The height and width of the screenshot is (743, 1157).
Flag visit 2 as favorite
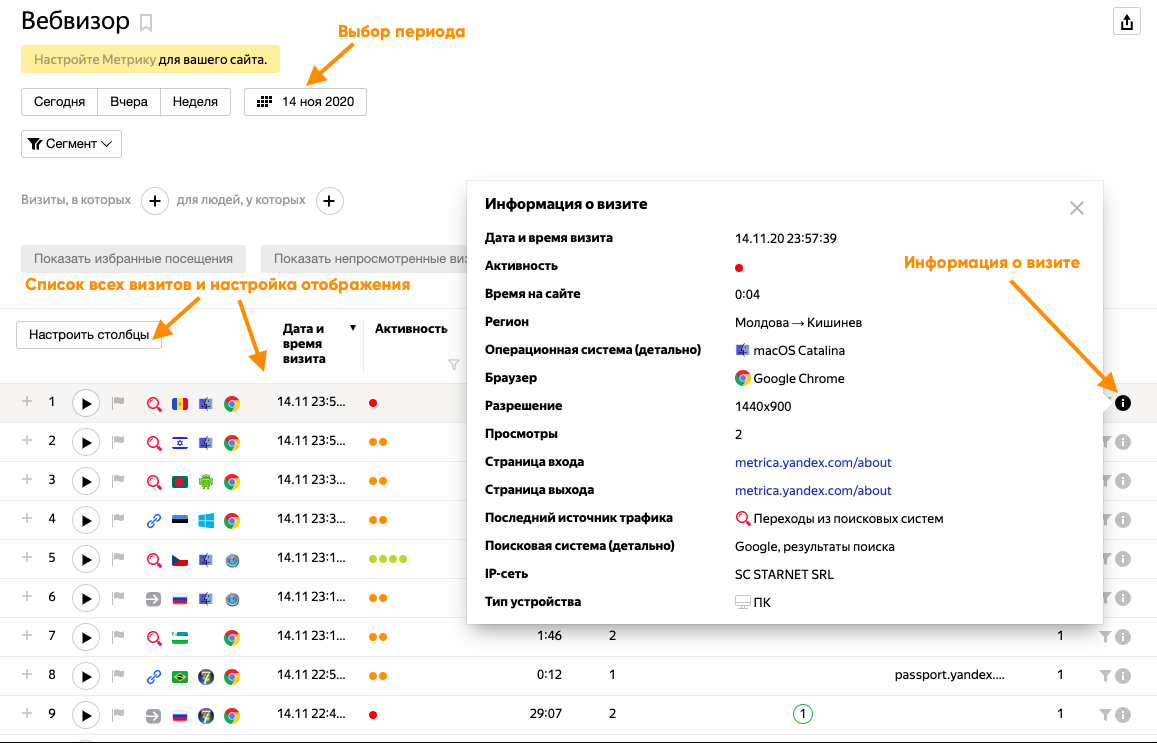(x=118, y=442)
